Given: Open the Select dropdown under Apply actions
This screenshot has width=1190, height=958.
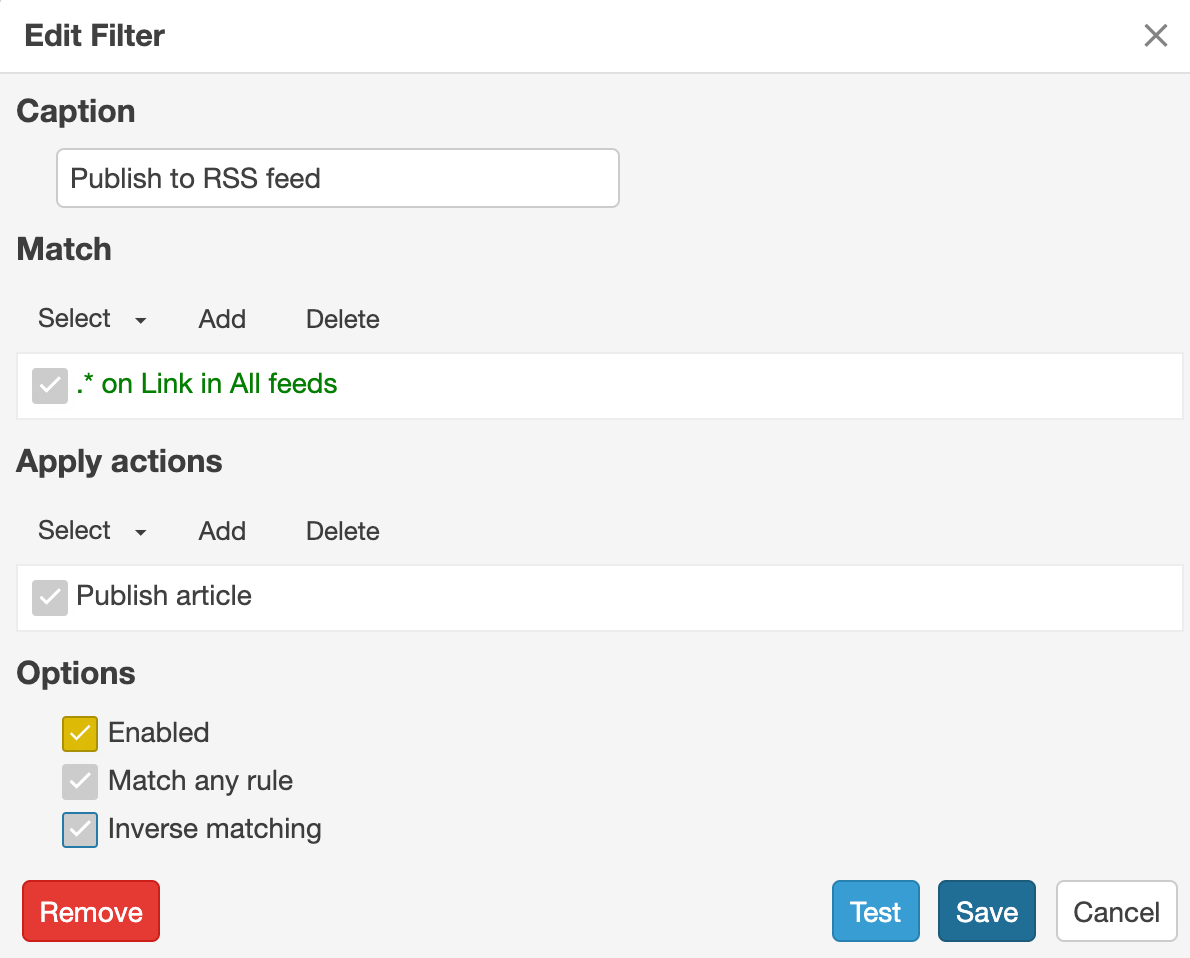Looking at the screenshot, I should click(92, 531).
